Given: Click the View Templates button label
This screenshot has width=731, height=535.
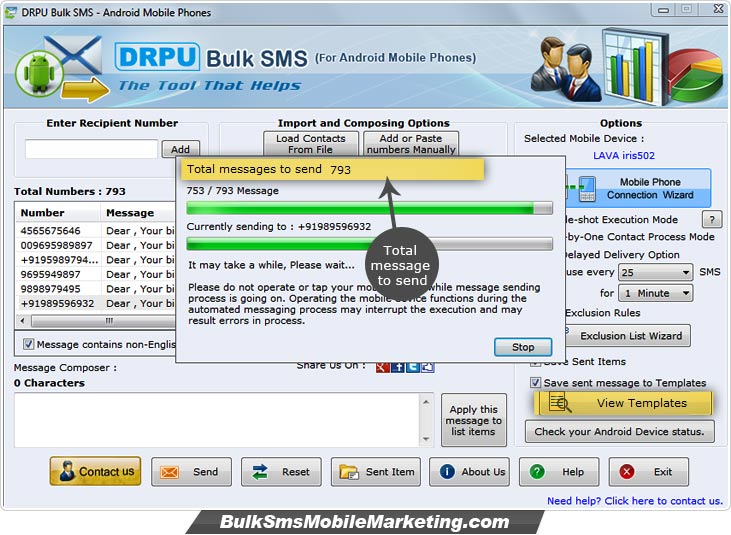Looking at the screenshot, I should [642, 403].
